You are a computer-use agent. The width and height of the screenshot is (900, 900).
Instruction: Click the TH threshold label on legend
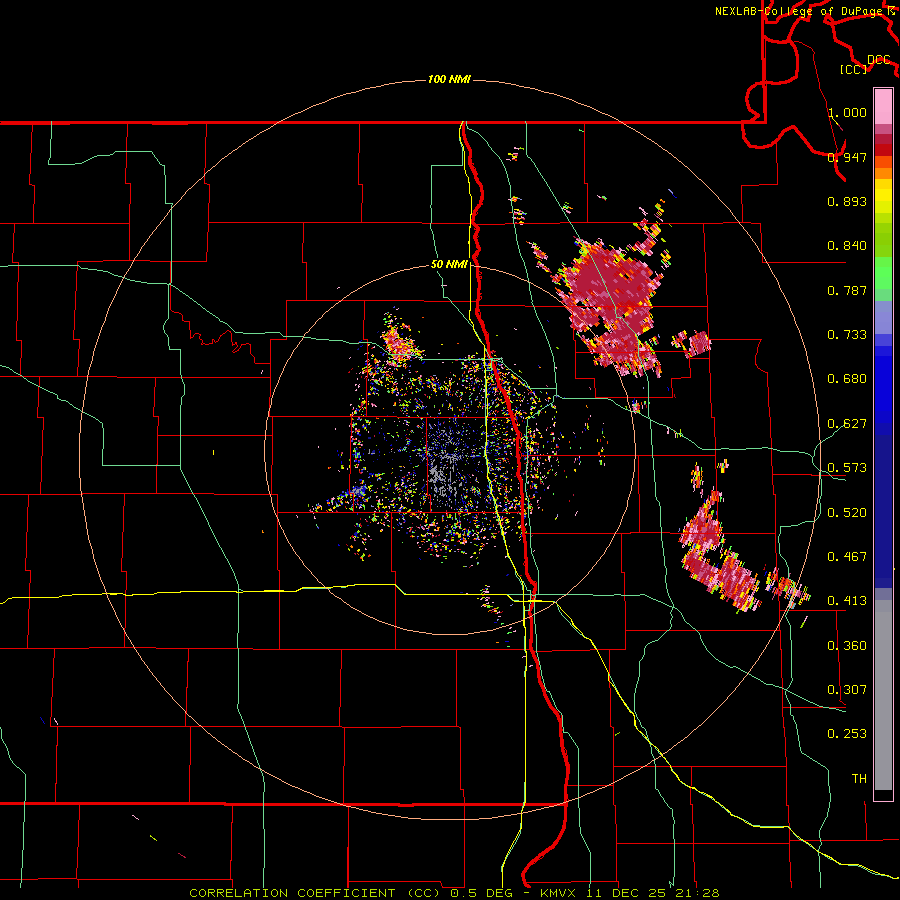pos(859,779)
